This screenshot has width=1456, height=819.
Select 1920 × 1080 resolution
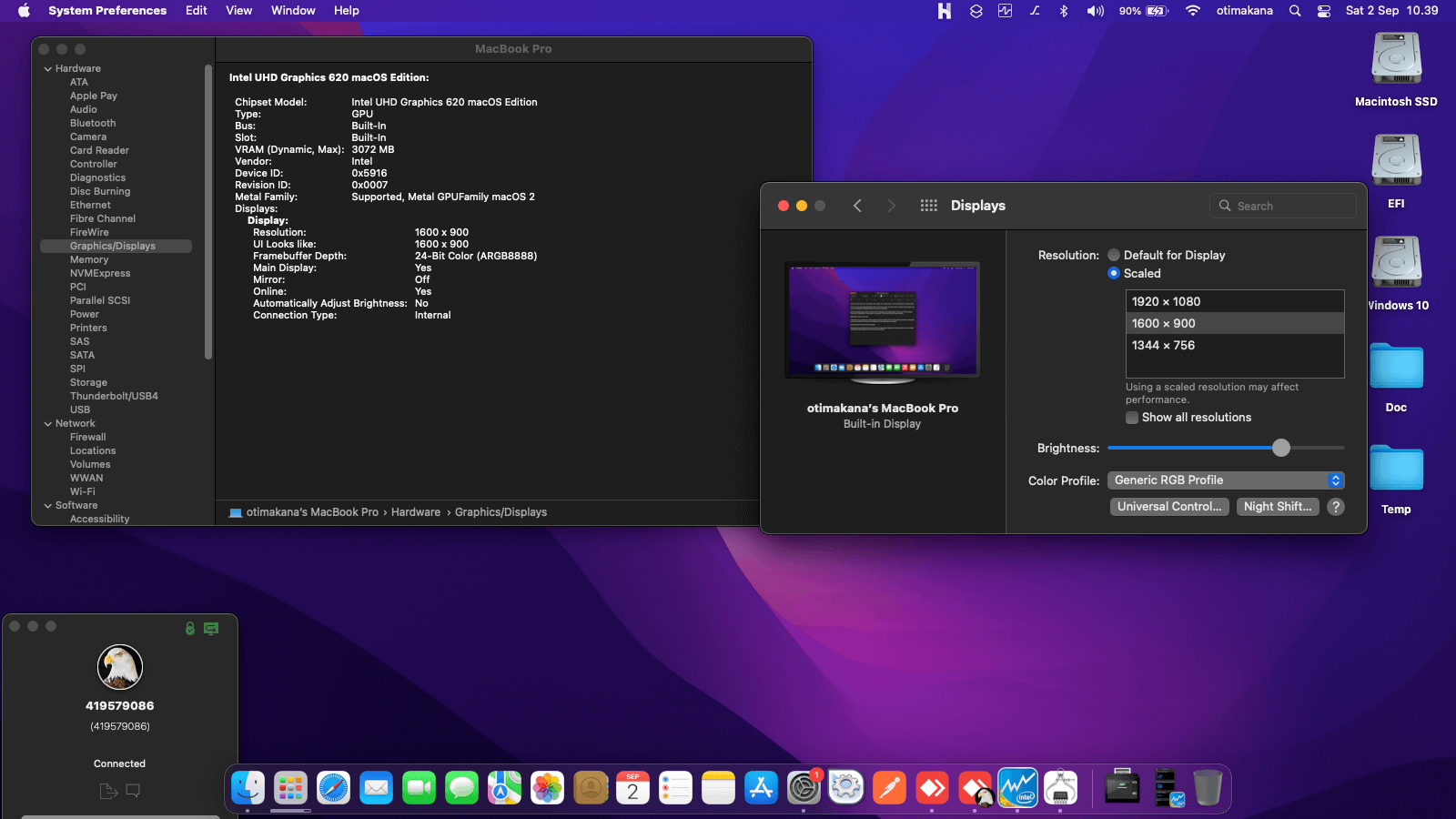[x=1235, y=302]
